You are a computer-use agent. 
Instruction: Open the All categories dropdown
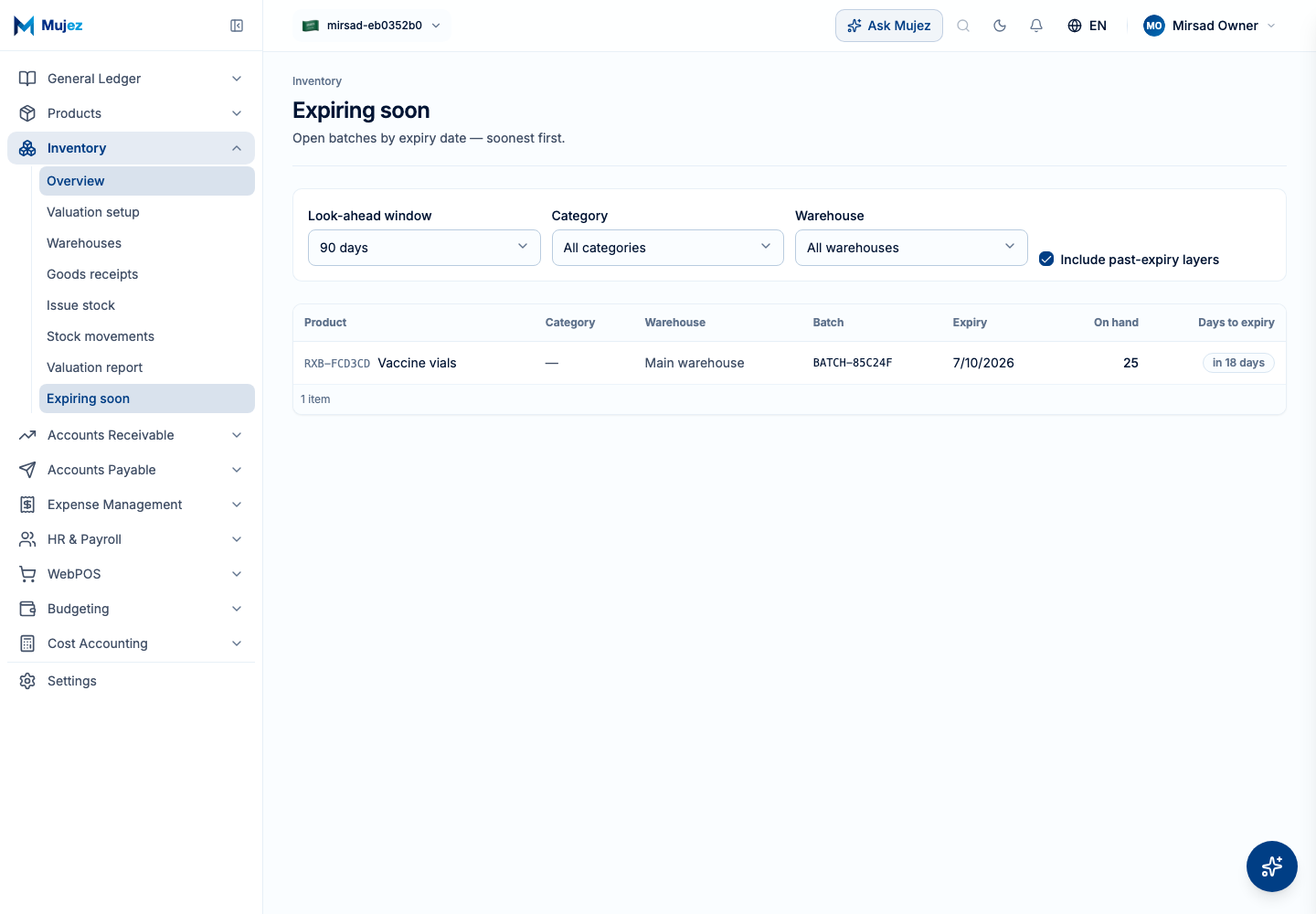coord(668,248)
